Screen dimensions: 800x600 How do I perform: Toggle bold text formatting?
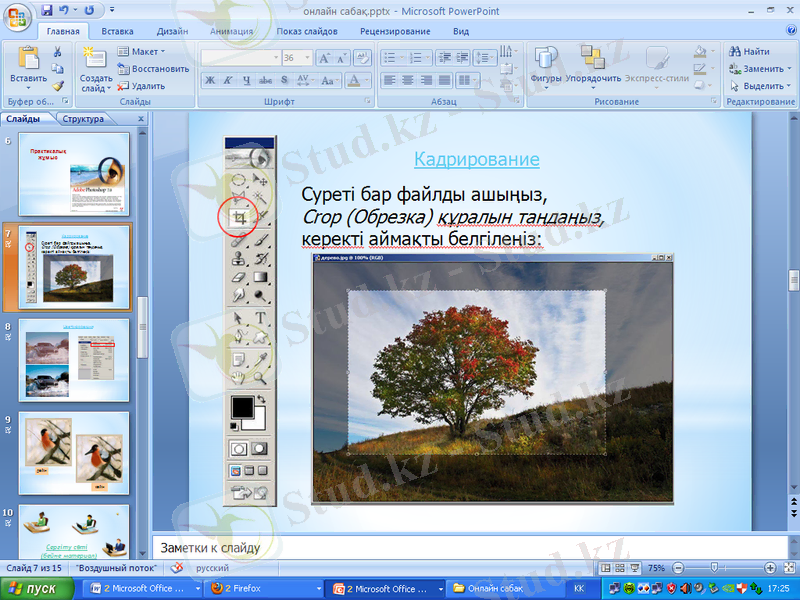(211, 80)
